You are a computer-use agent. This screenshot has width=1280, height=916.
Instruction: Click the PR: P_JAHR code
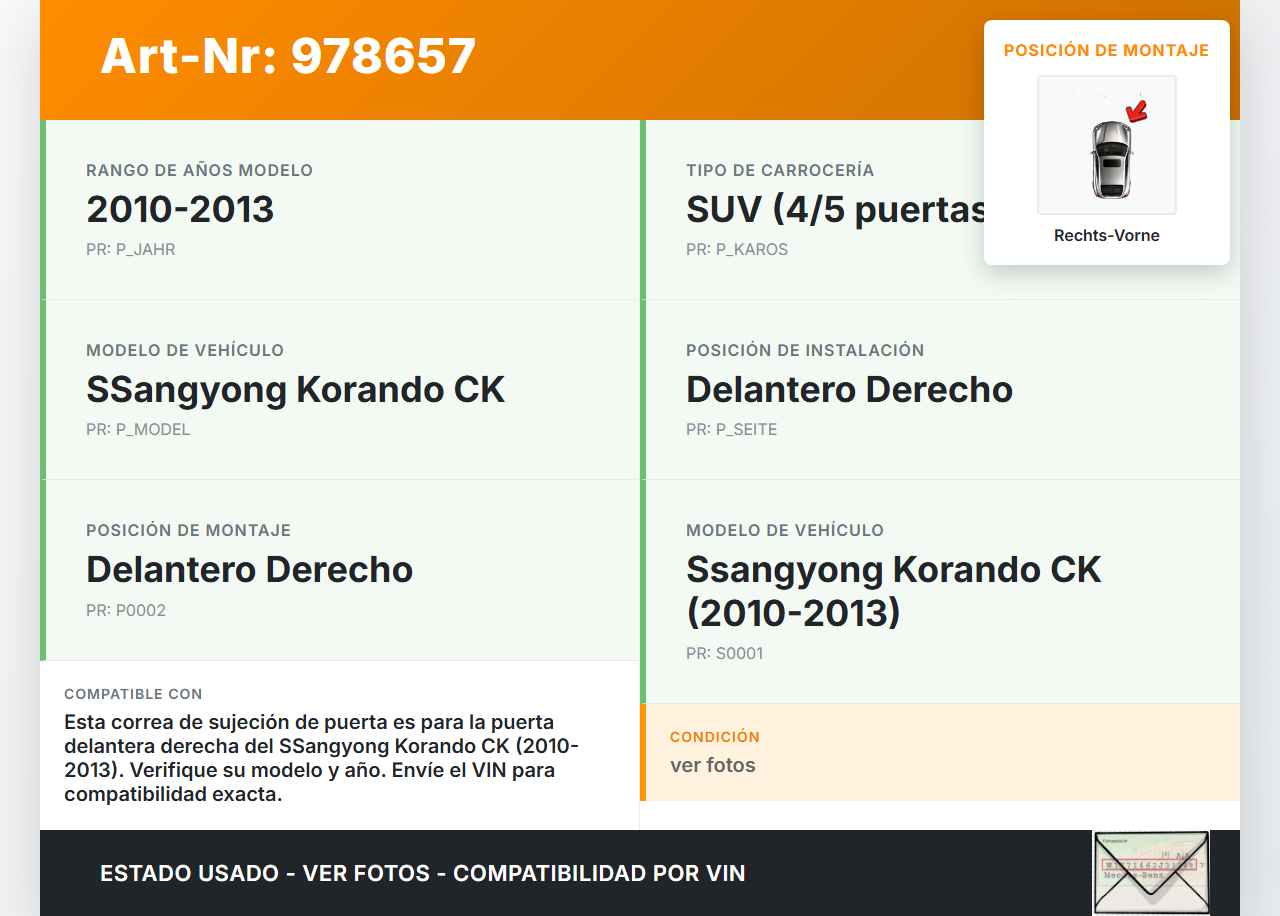click(x=131, y=250)
